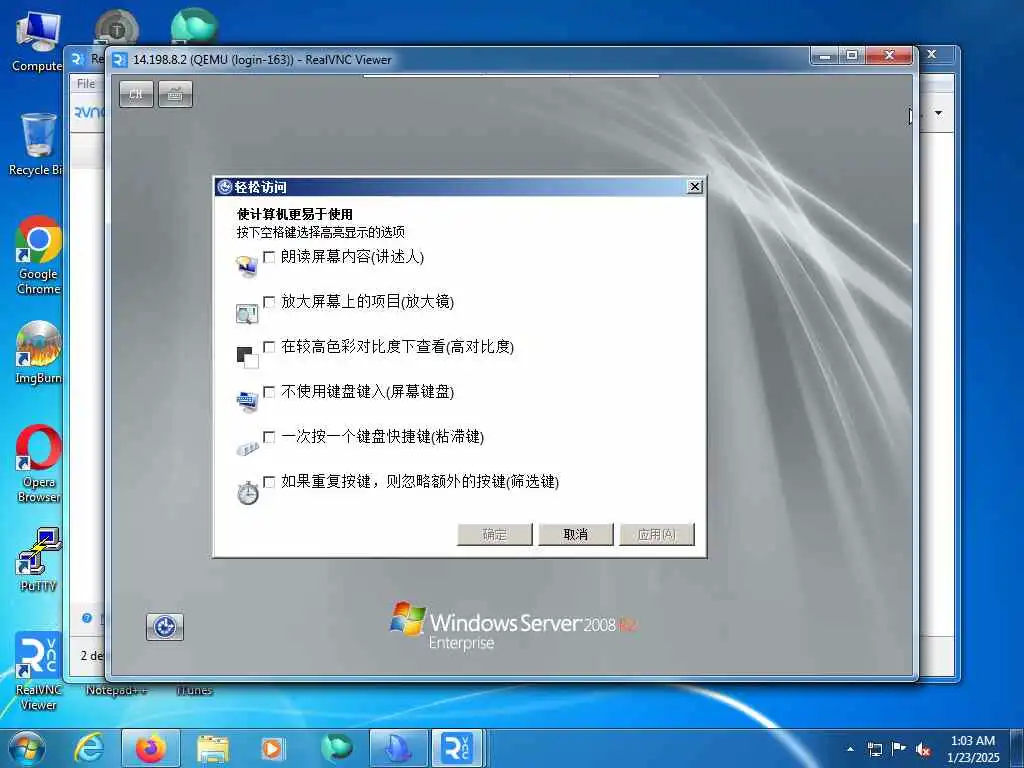Open the on-screen keyboard button beside CH
This screenshot has height=768, width=1024.
(x=175, y=94)
